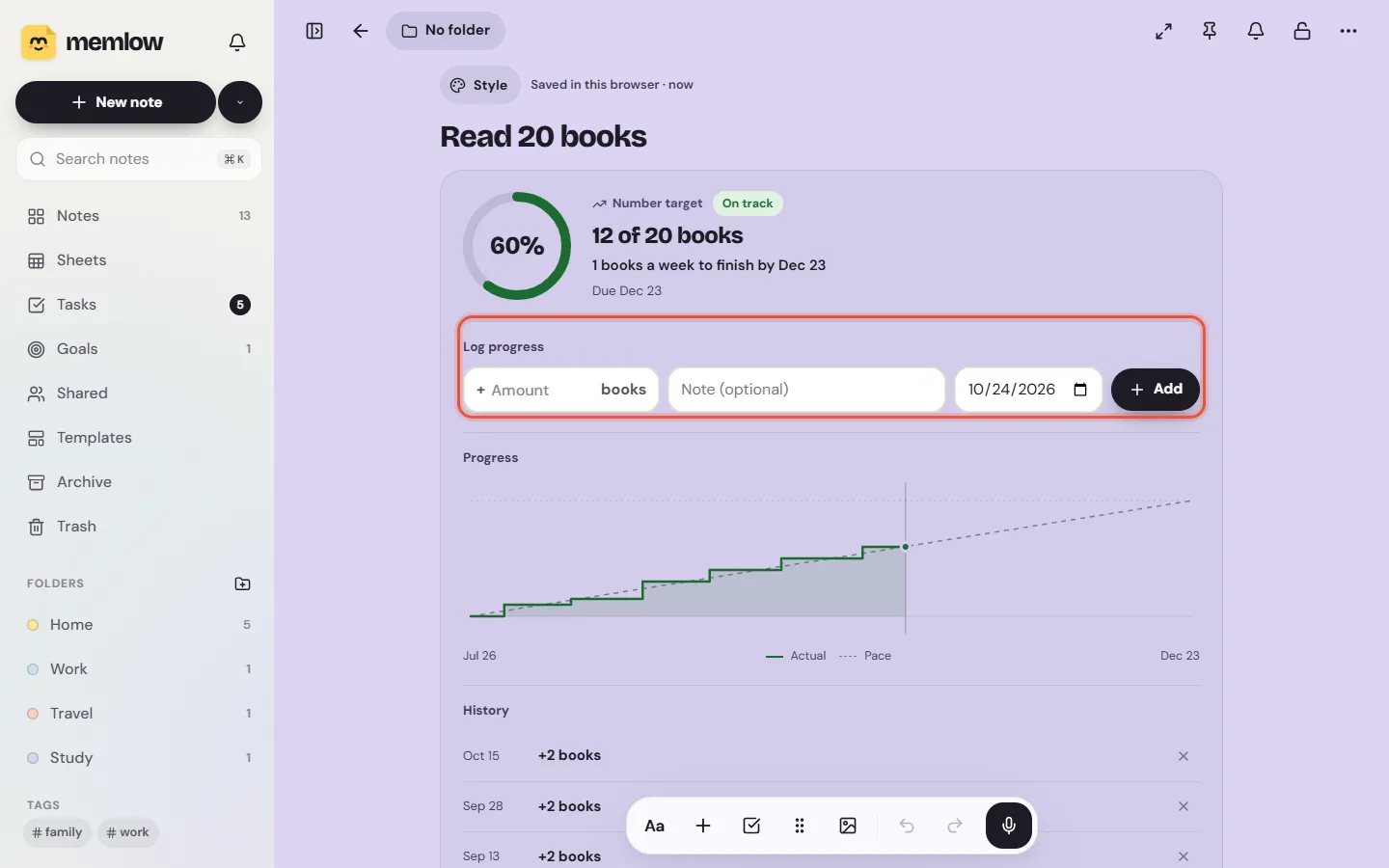The height and width of the screenshot is (868, 1389).
Task: Open Sheets in the sidebar
Action: point(139,260)
